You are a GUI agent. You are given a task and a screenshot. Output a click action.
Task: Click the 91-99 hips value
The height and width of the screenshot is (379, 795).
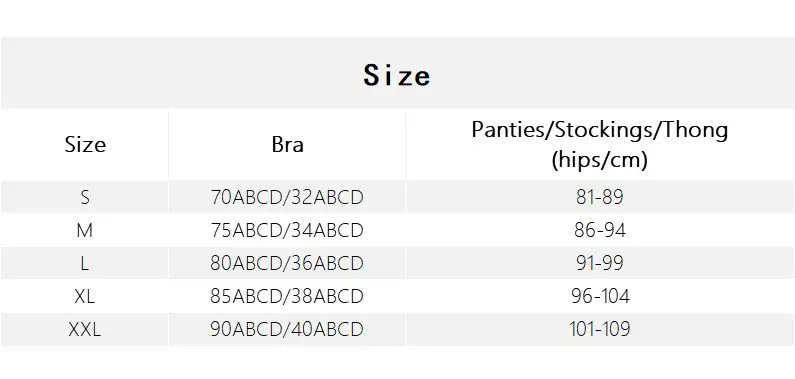pos(600,263)
